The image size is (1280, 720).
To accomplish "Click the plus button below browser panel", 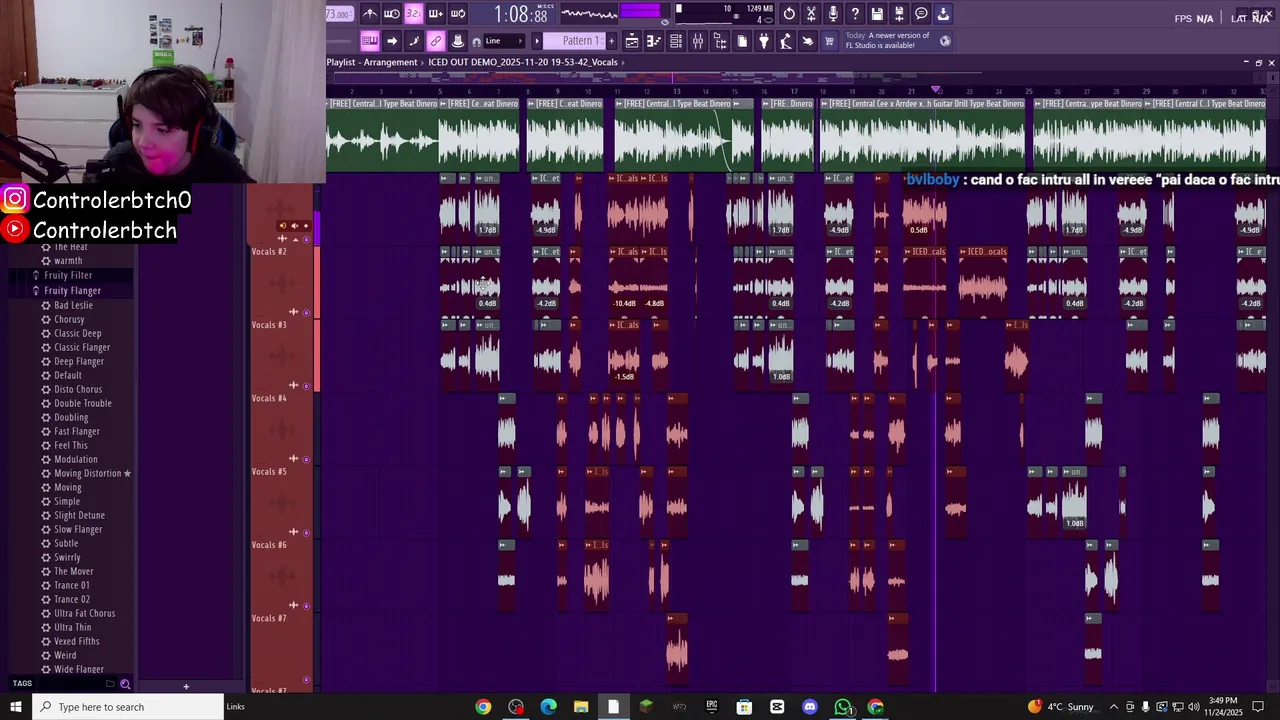I will (186, 687).
